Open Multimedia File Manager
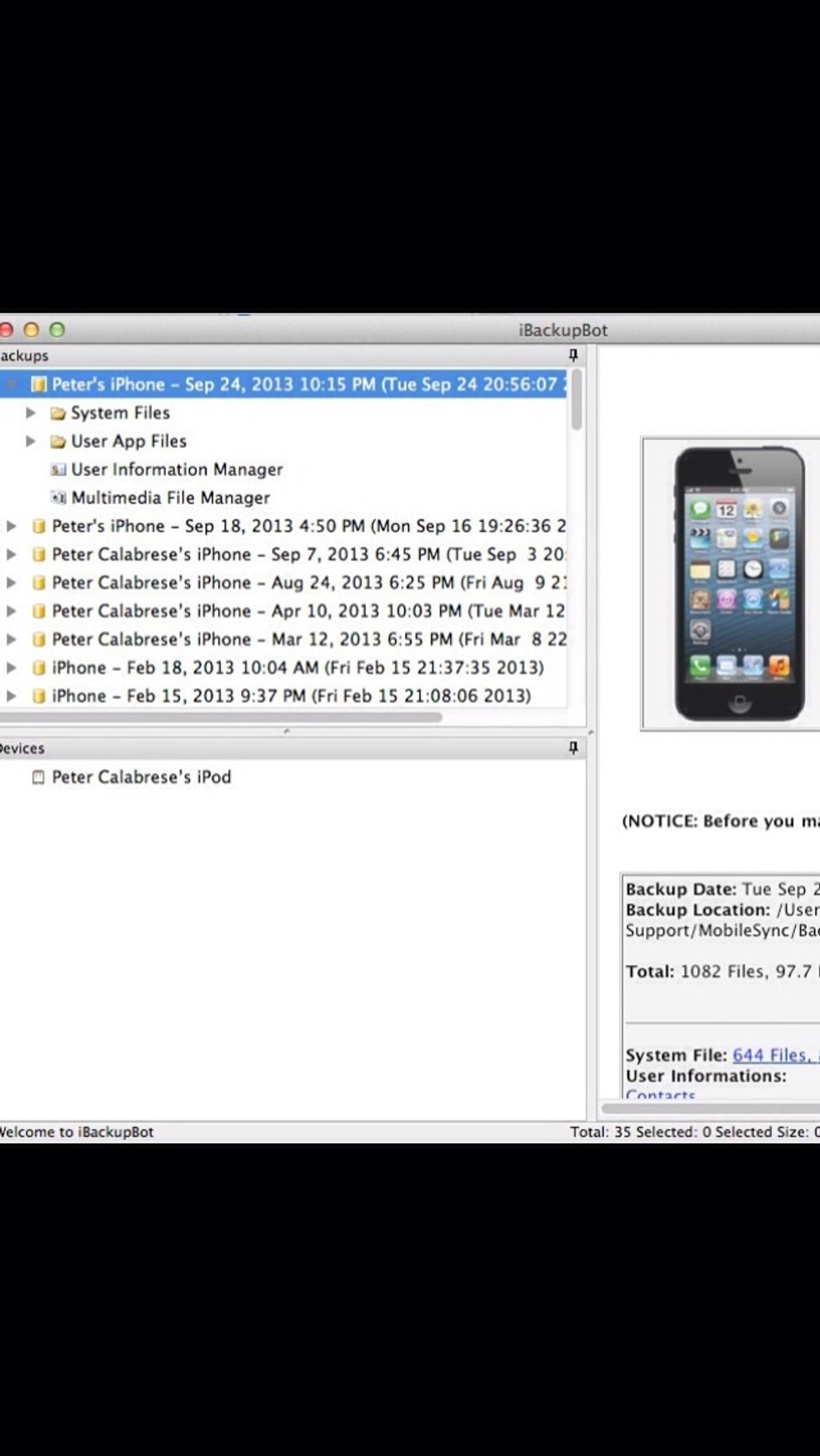 click(x=170, y=498)
